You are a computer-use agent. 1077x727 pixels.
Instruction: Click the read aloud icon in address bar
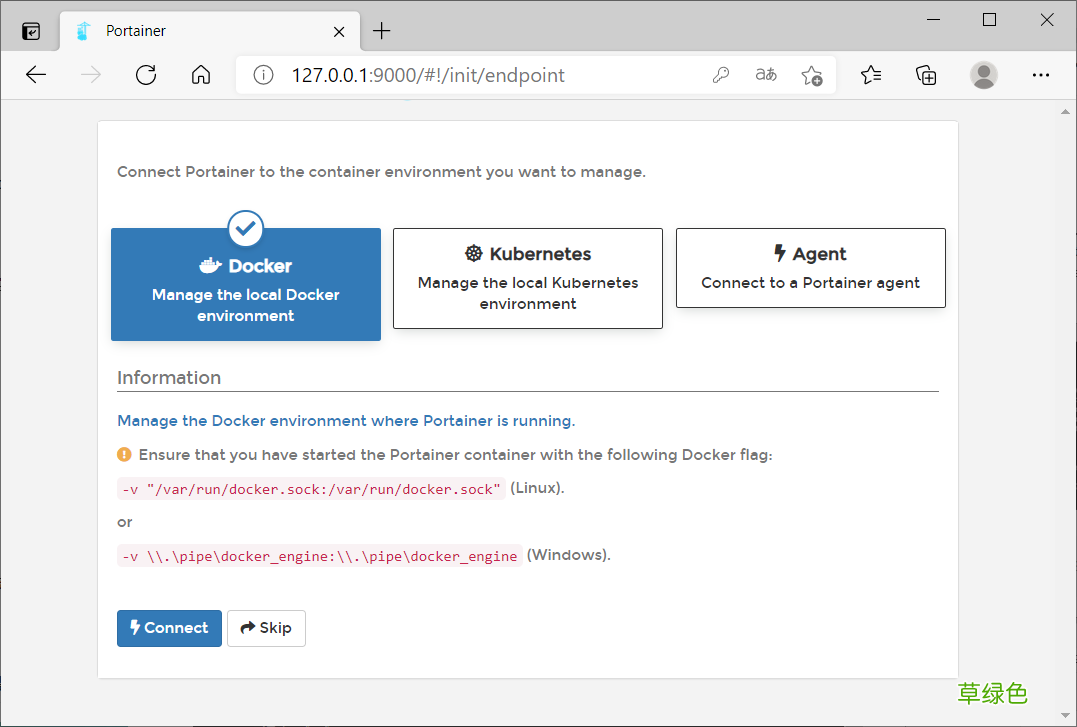point(765,74)
